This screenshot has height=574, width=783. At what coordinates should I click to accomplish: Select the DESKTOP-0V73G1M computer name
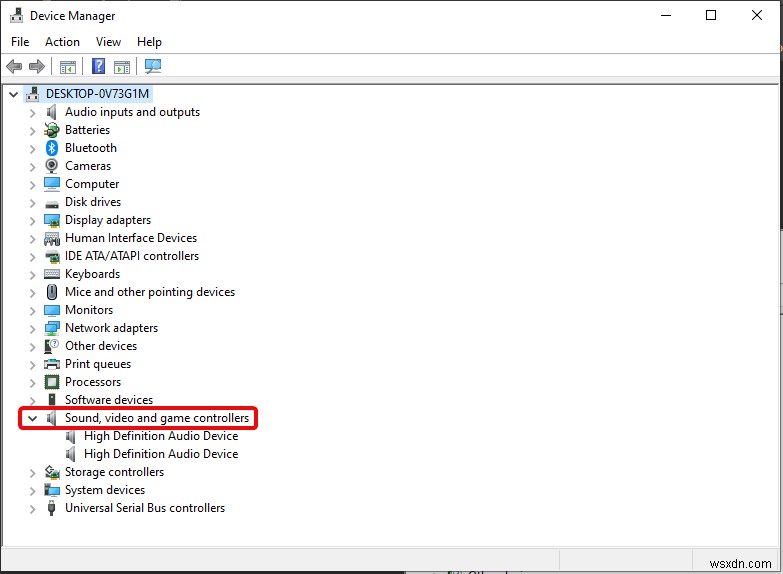click(97, 94)
